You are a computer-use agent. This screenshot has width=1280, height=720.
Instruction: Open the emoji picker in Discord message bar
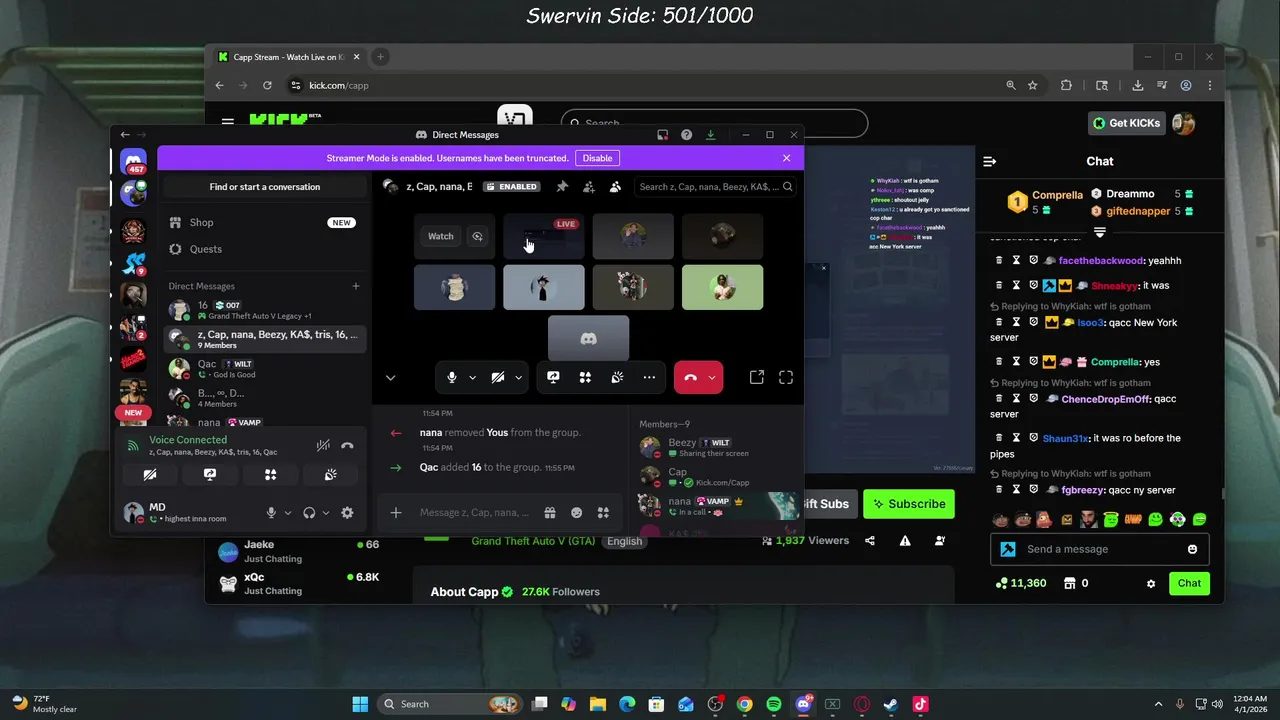pos(576,513)
